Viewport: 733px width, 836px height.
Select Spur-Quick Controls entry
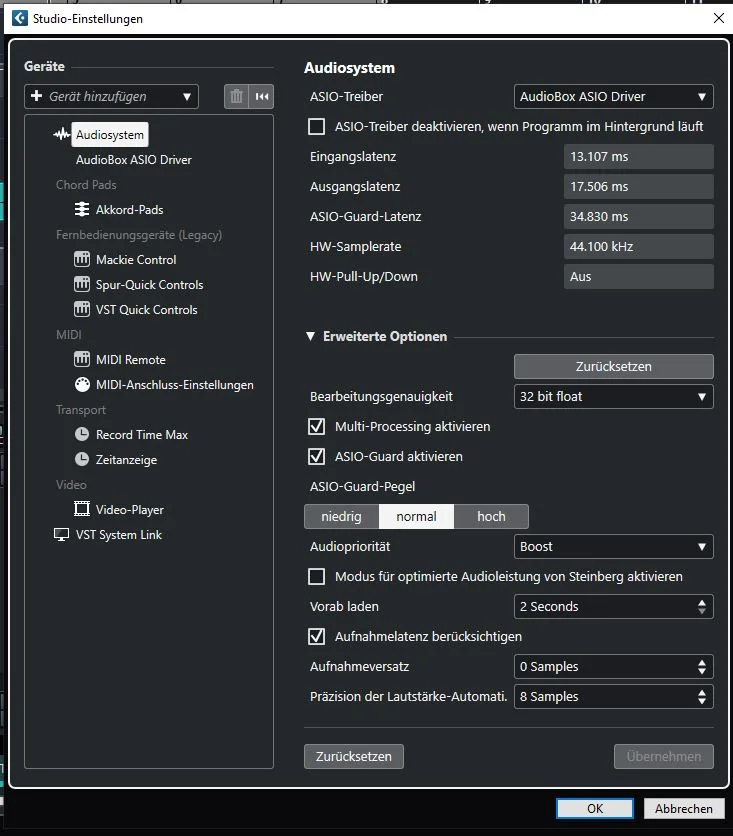[x=149, y=285]
